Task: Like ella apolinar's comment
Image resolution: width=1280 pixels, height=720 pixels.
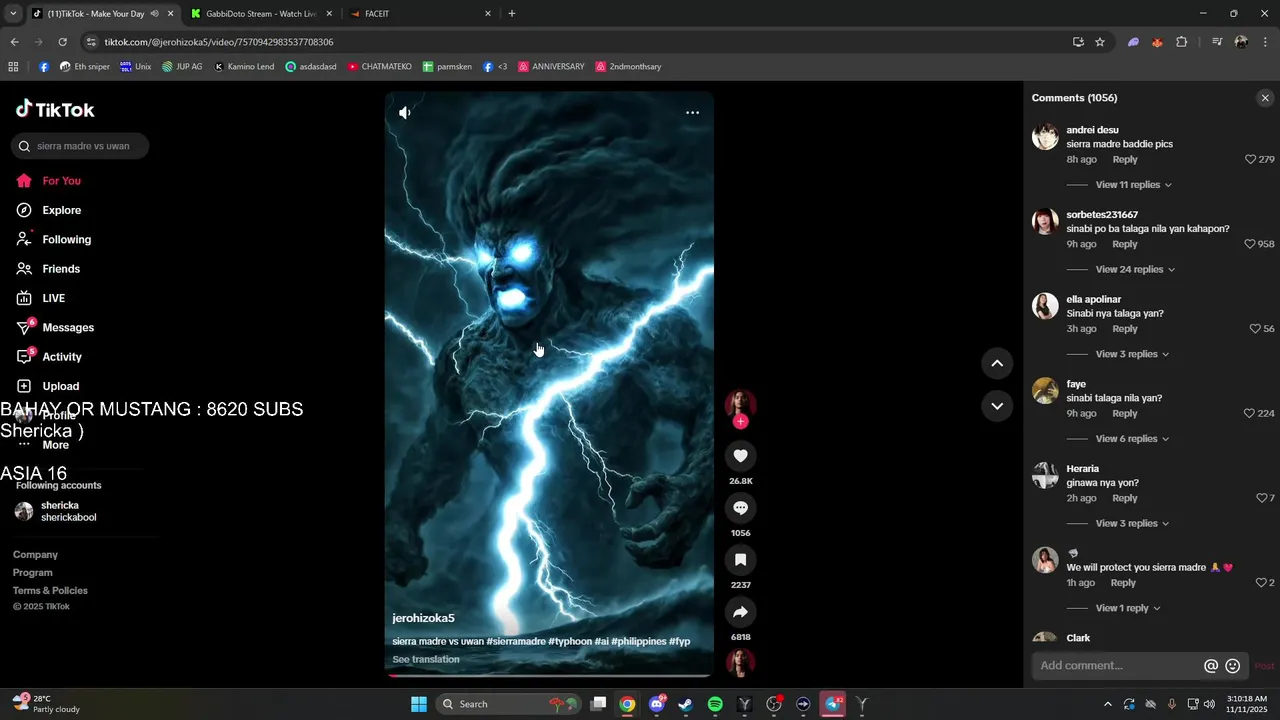Action: pyautogui.click(x=1255, y=329)
